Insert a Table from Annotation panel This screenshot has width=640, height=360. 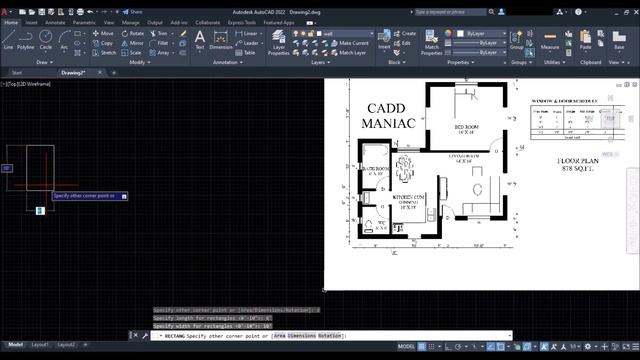click(245, 53)
